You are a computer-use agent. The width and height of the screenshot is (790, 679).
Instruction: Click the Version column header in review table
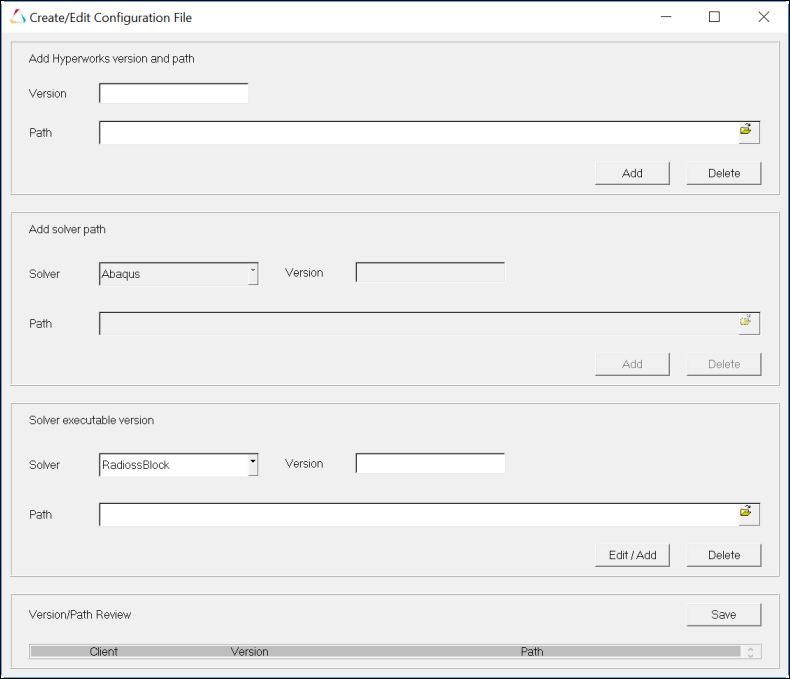249,651
